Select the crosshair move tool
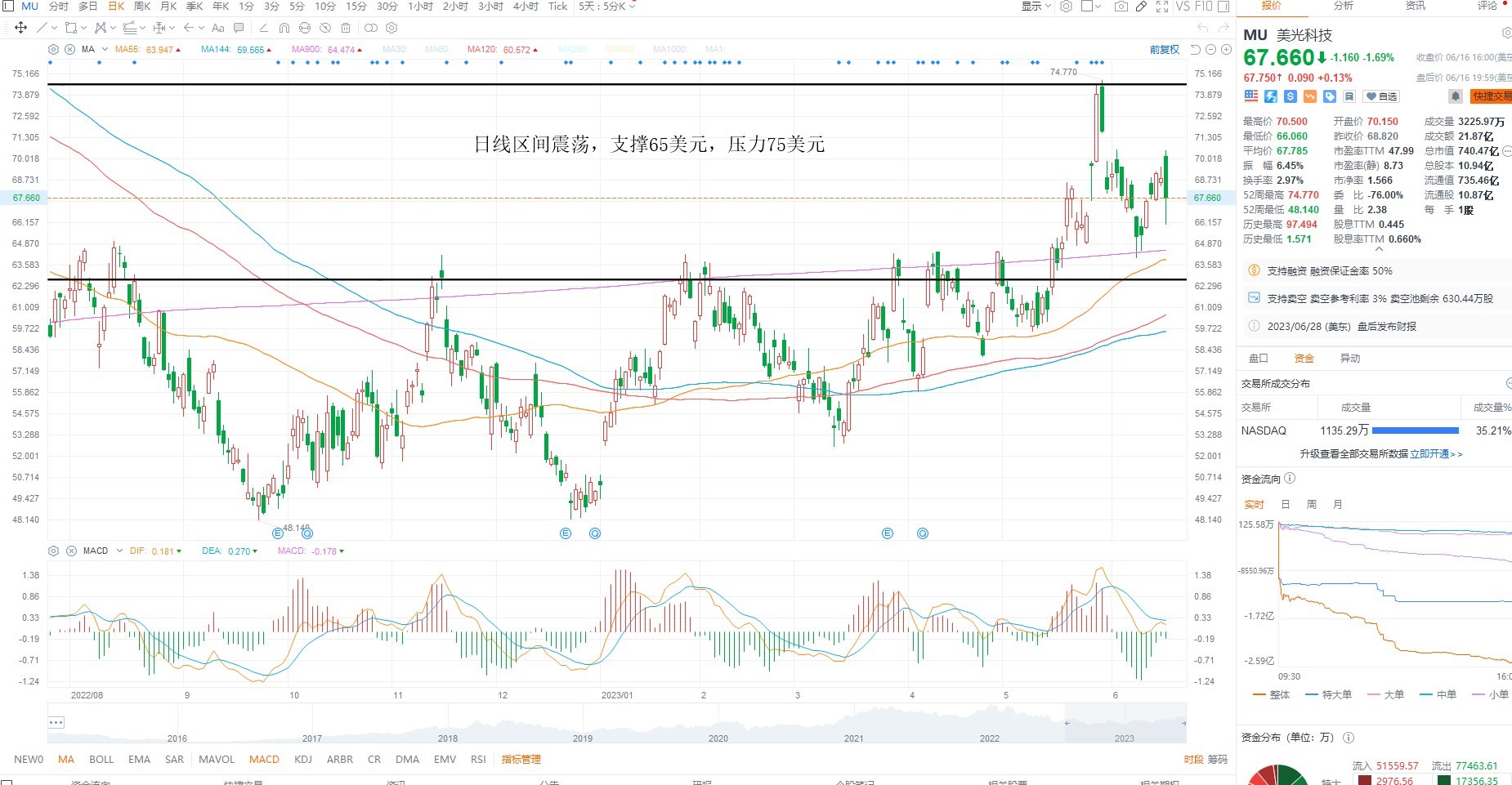Viewport: 1512px width, 785px height. [20, 27]
